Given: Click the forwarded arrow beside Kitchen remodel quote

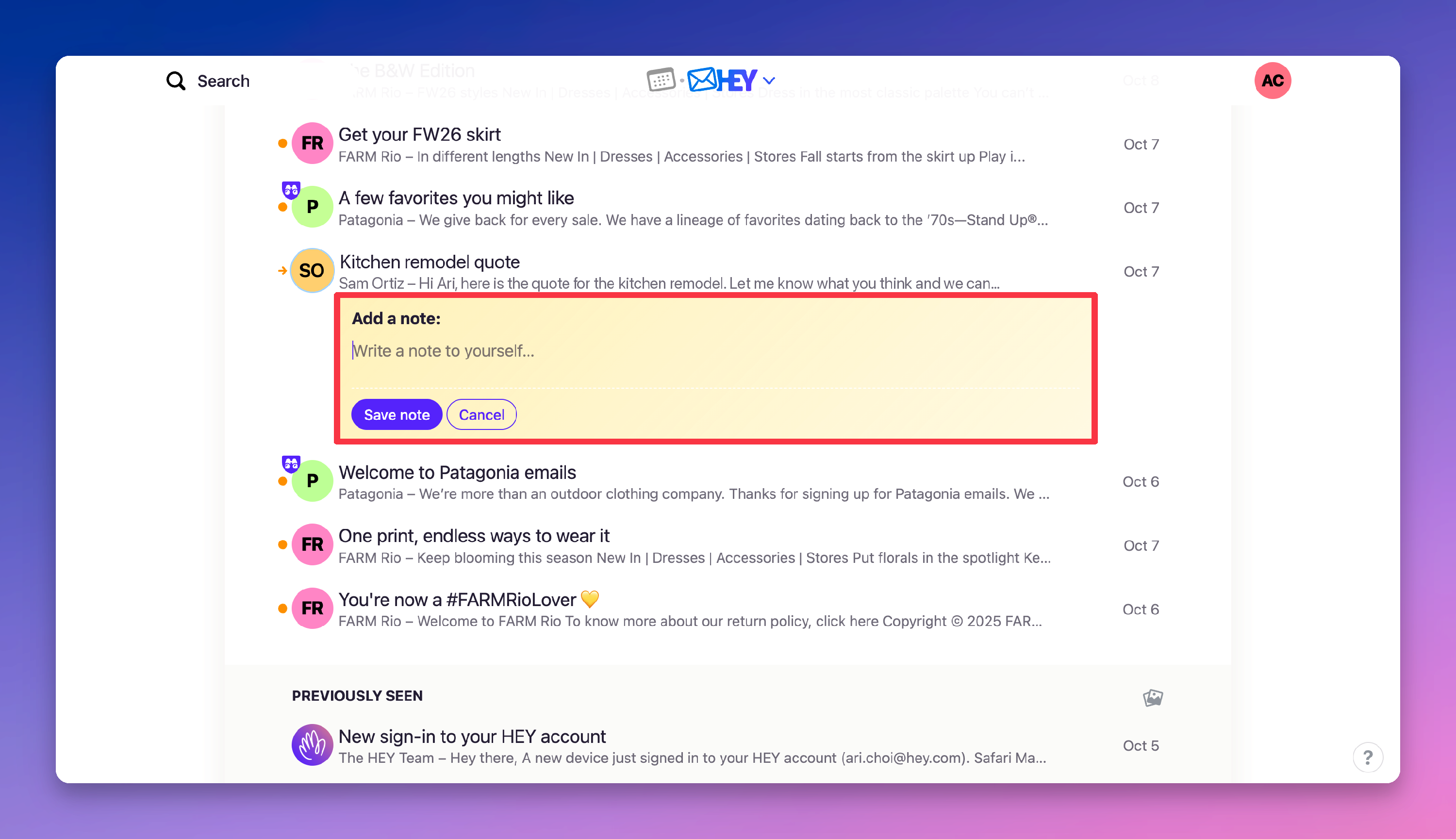Looking at the screenshot, I should (282, 270).
